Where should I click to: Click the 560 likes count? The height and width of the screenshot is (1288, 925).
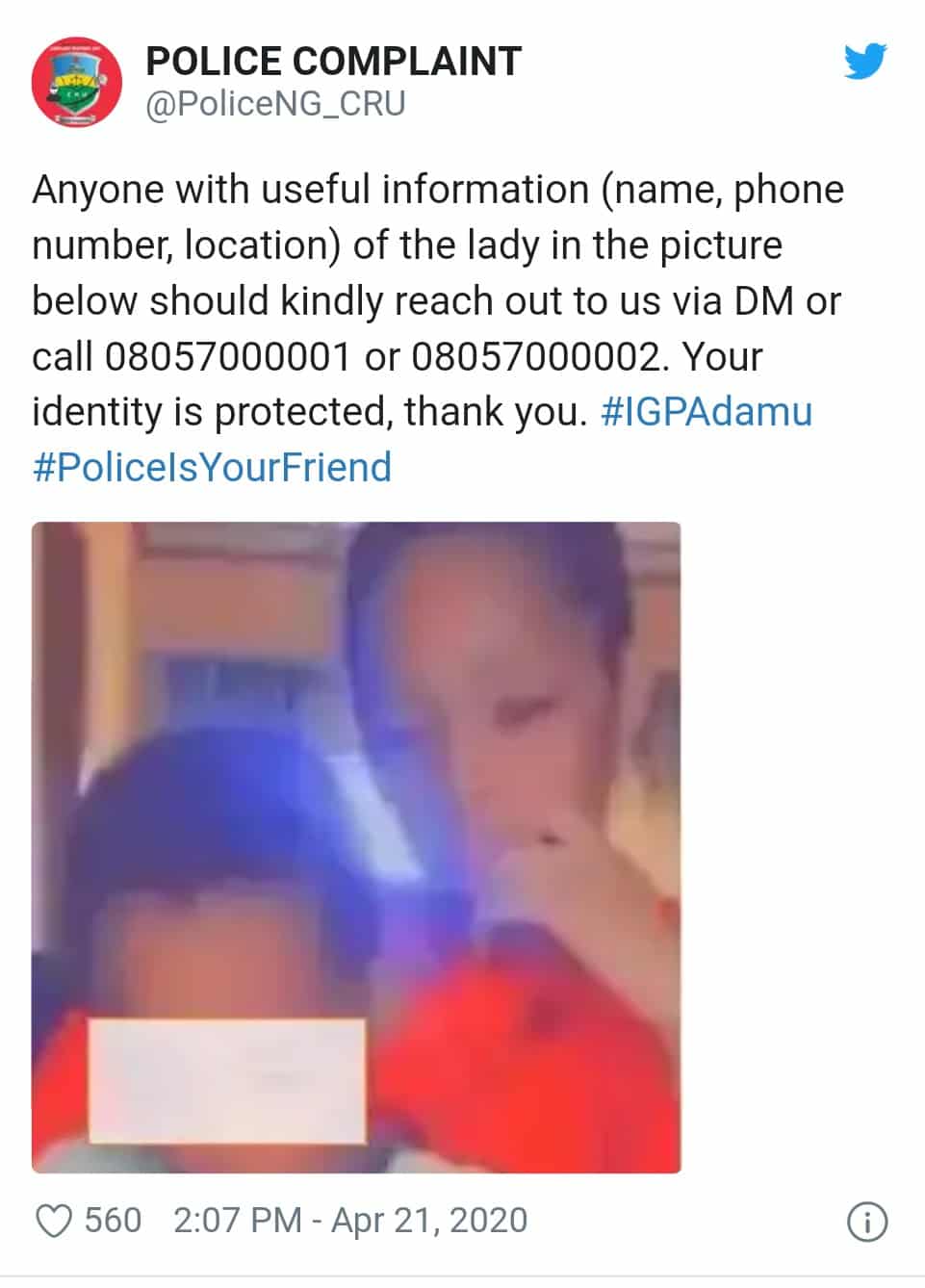tap(113, 1221)
